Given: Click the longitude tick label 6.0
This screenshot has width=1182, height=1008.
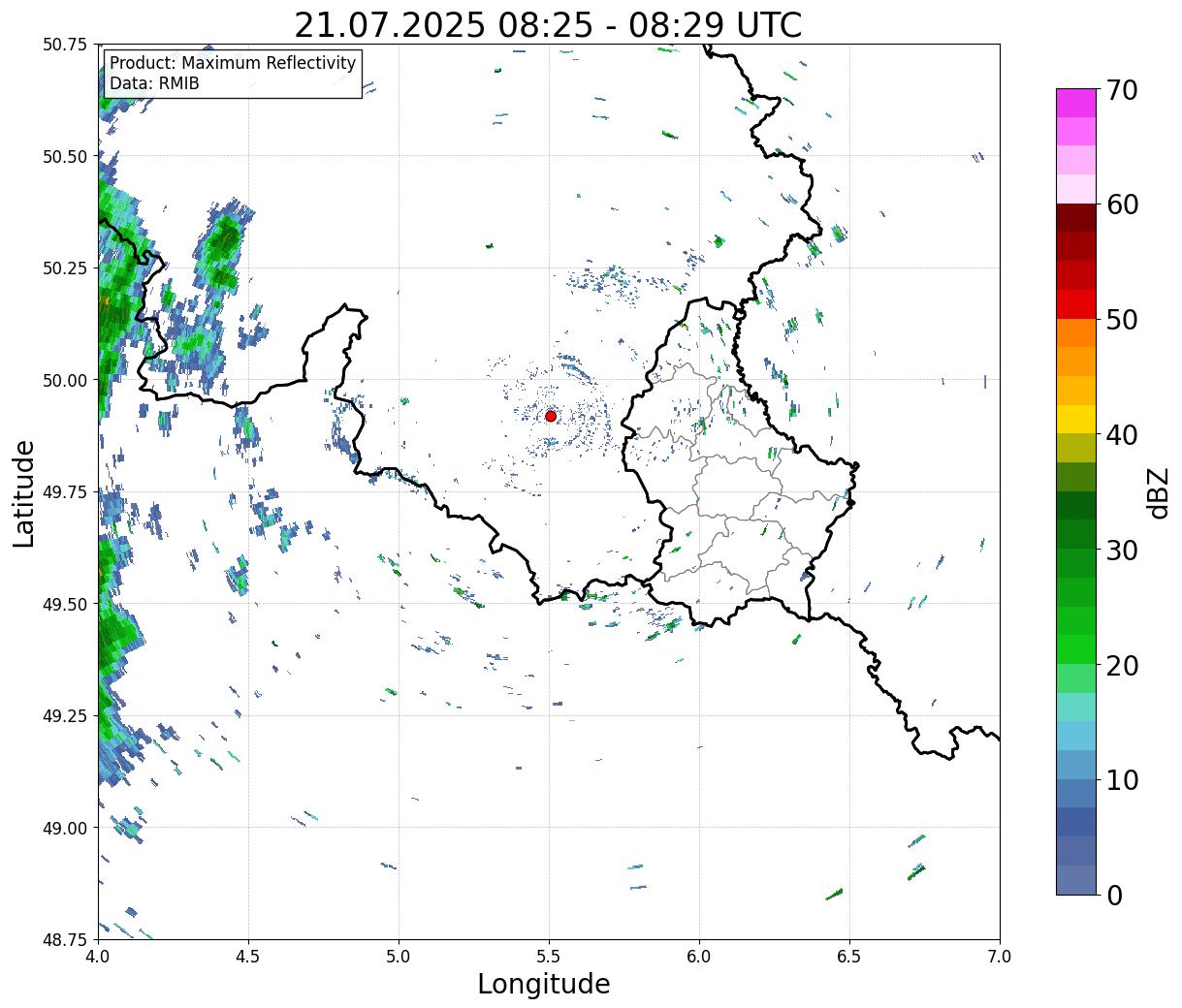Looking at the screenshot, I should 699,957.
